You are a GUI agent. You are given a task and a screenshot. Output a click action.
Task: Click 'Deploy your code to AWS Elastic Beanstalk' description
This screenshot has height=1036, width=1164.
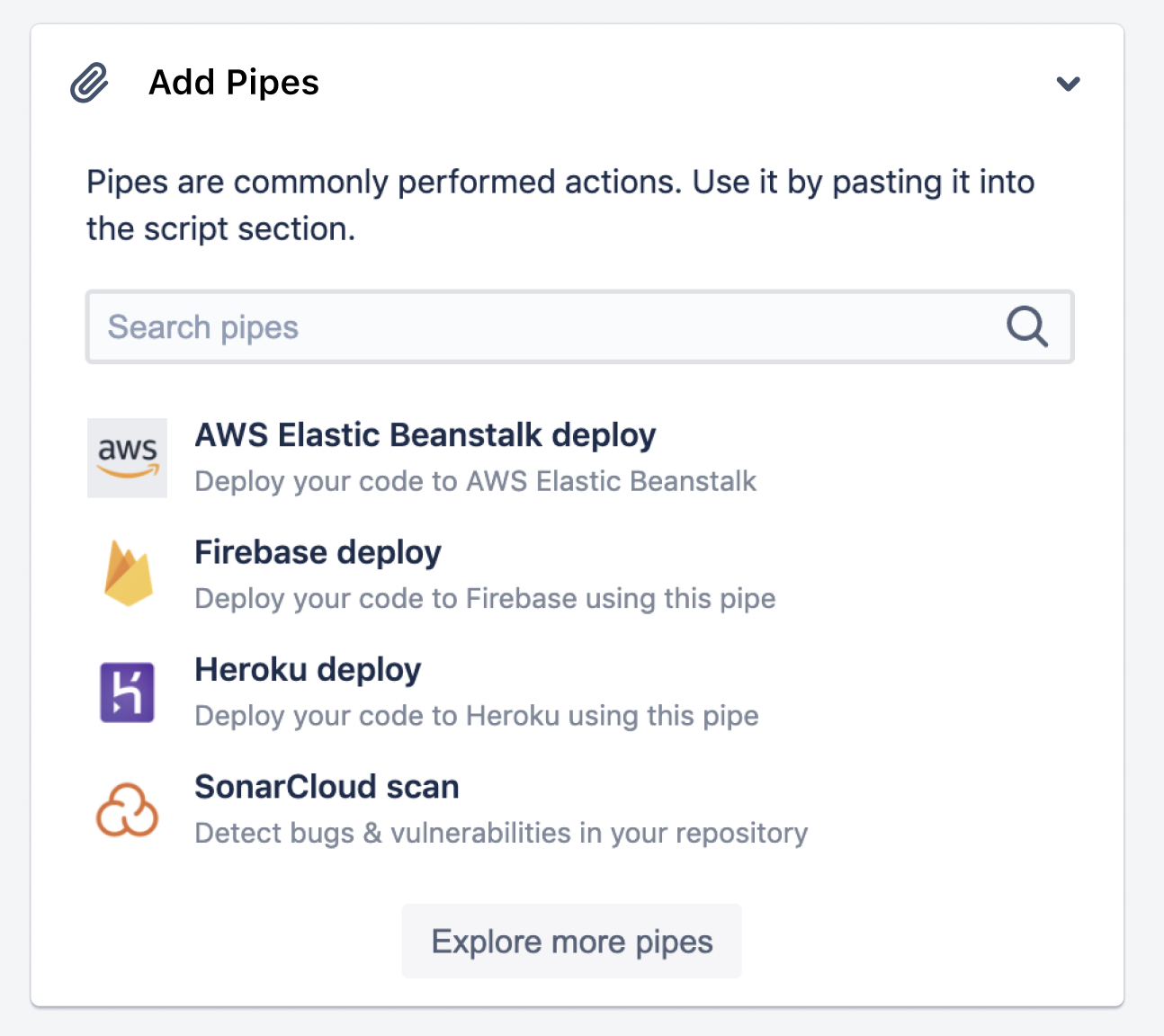[x=475, y=482]
